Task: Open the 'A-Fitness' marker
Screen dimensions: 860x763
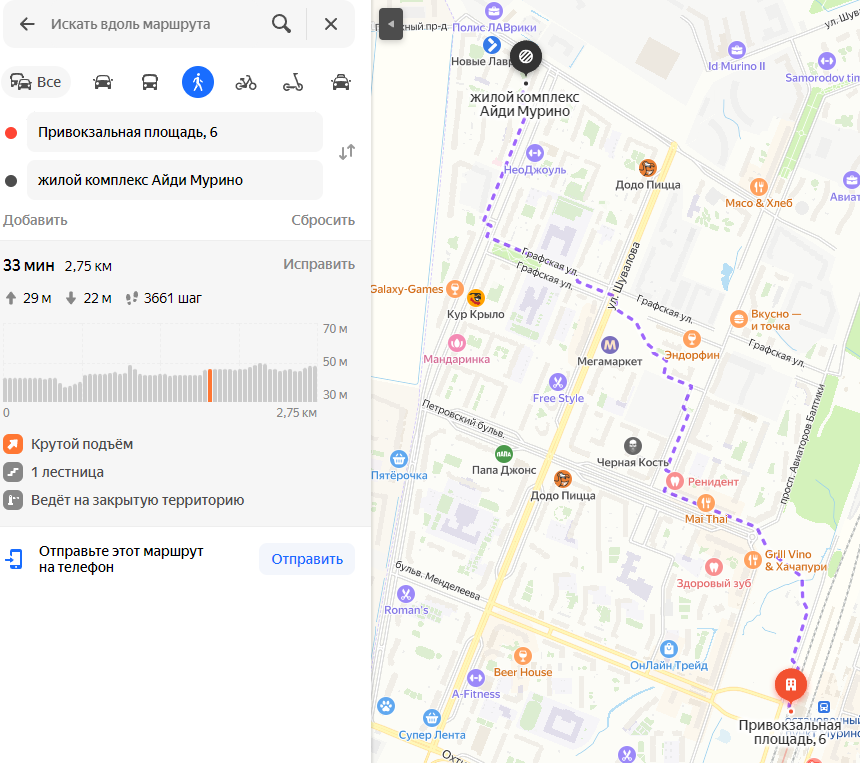Action: coord(476,677)
